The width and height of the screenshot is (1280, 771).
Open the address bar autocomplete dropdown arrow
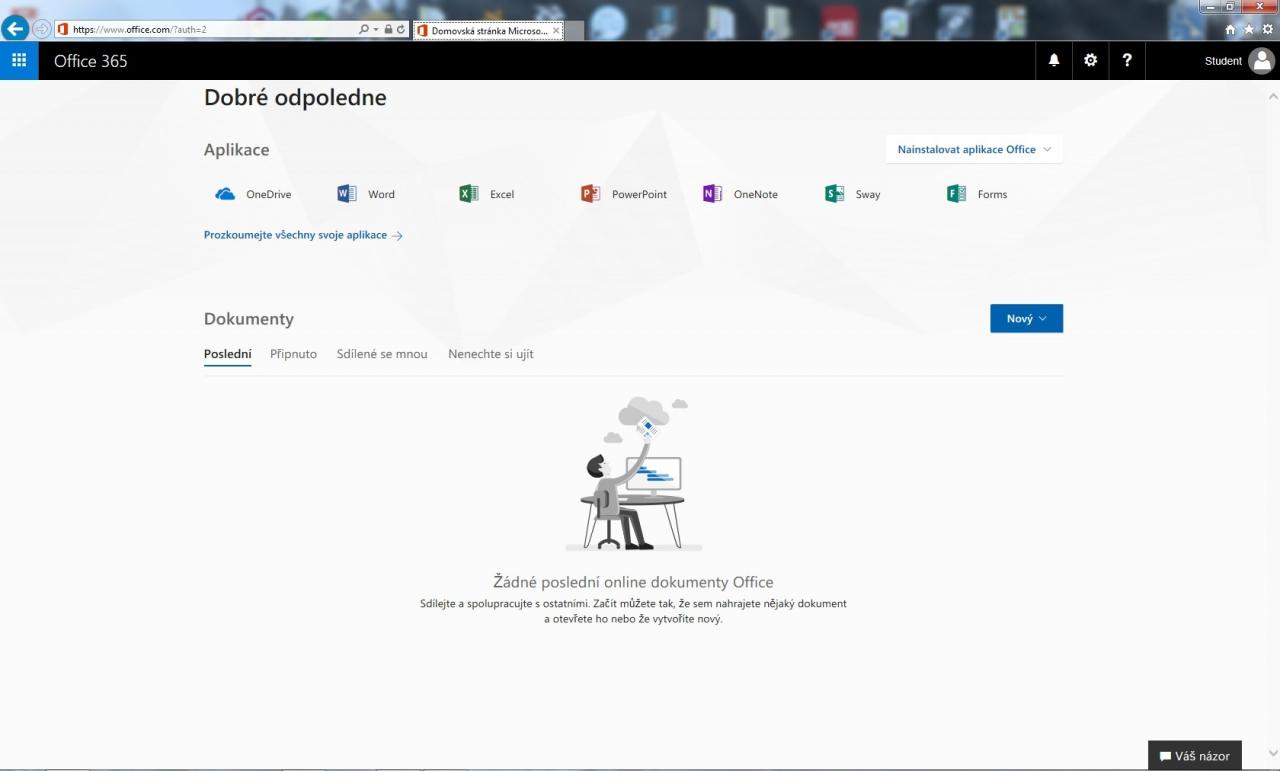tap(376, 29)
